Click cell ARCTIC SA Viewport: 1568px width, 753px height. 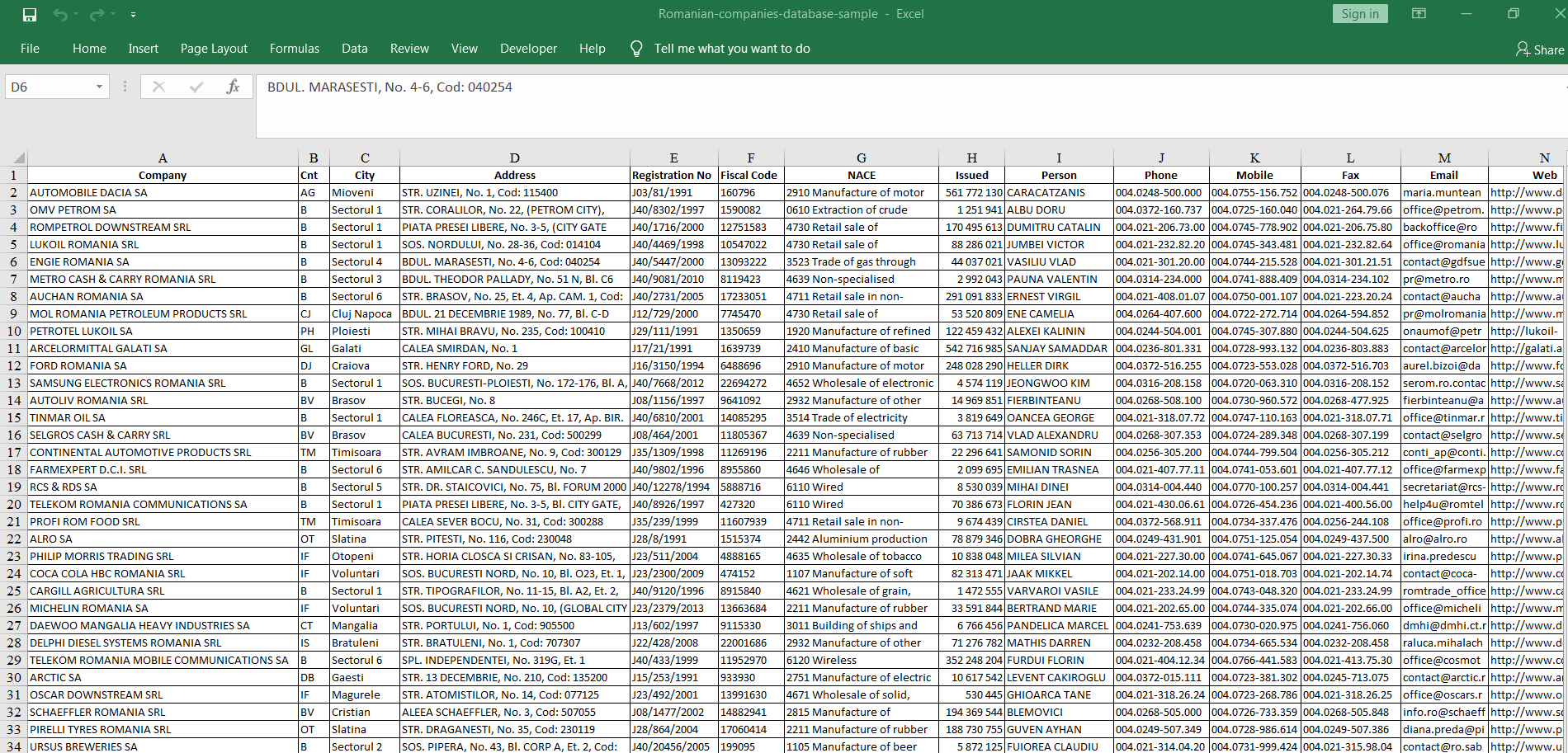(x=163, y=677)
